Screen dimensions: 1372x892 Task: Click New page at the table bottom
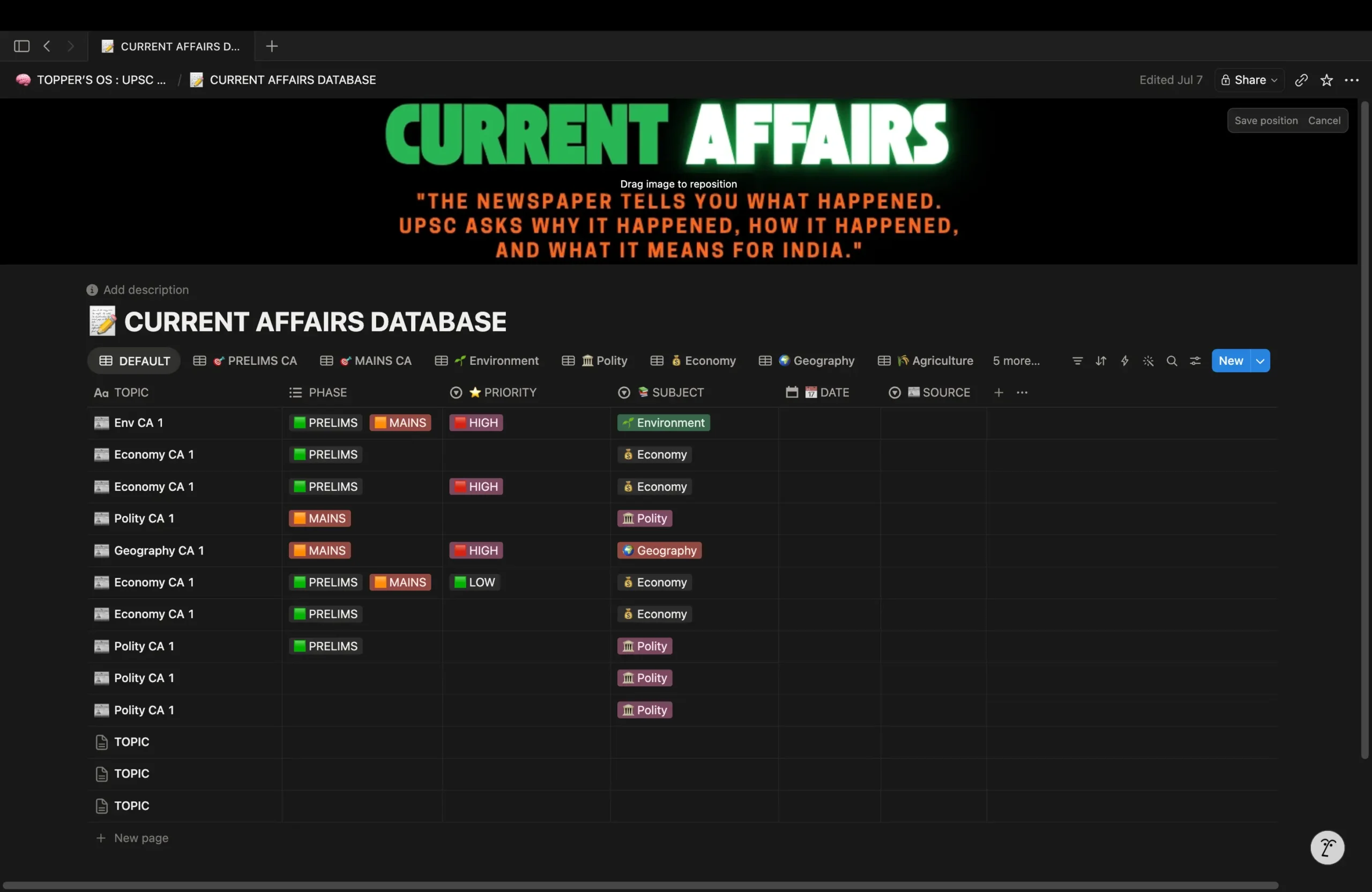tap(132, 838)
